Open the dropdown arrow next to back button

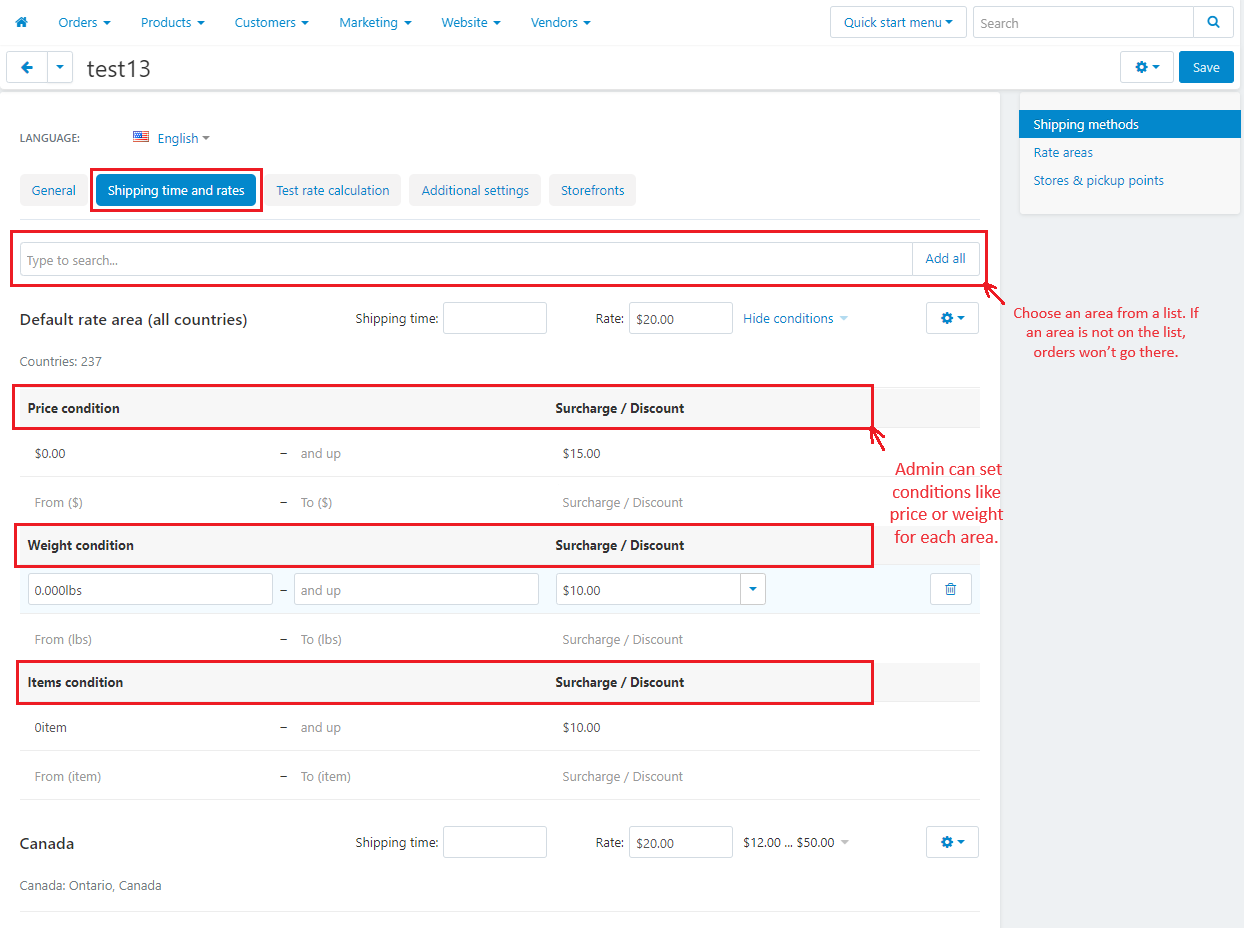(60, 68)
